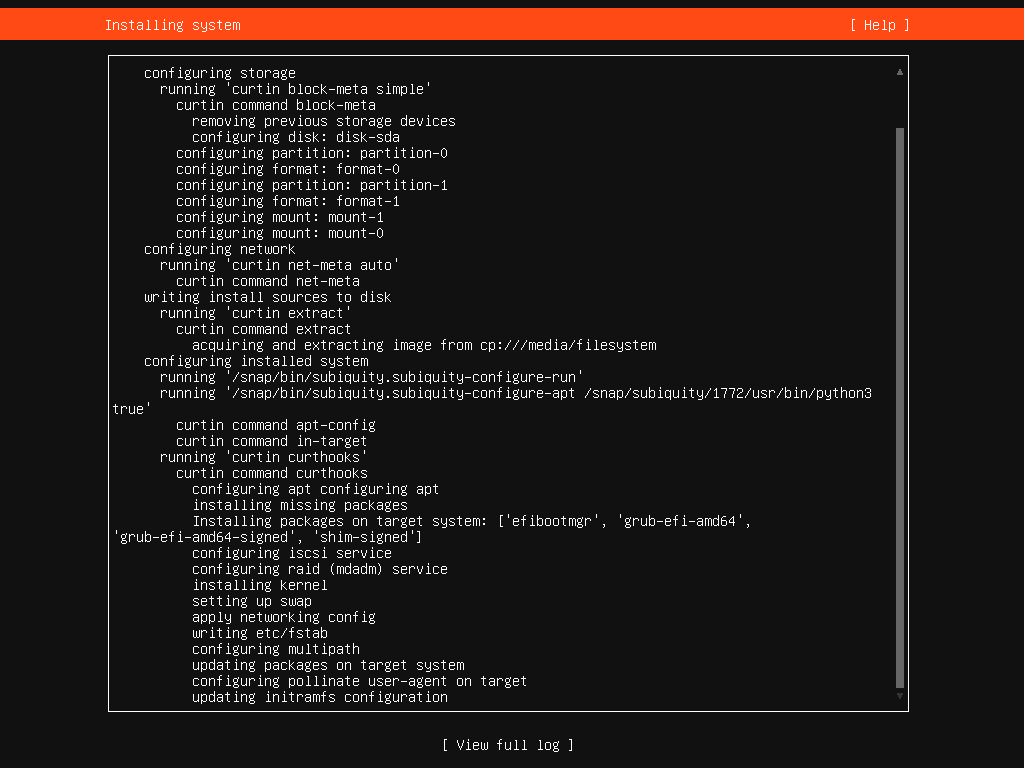
Task: Click the 'configuring multipath' log line
Action: click(x=276, y=649)
